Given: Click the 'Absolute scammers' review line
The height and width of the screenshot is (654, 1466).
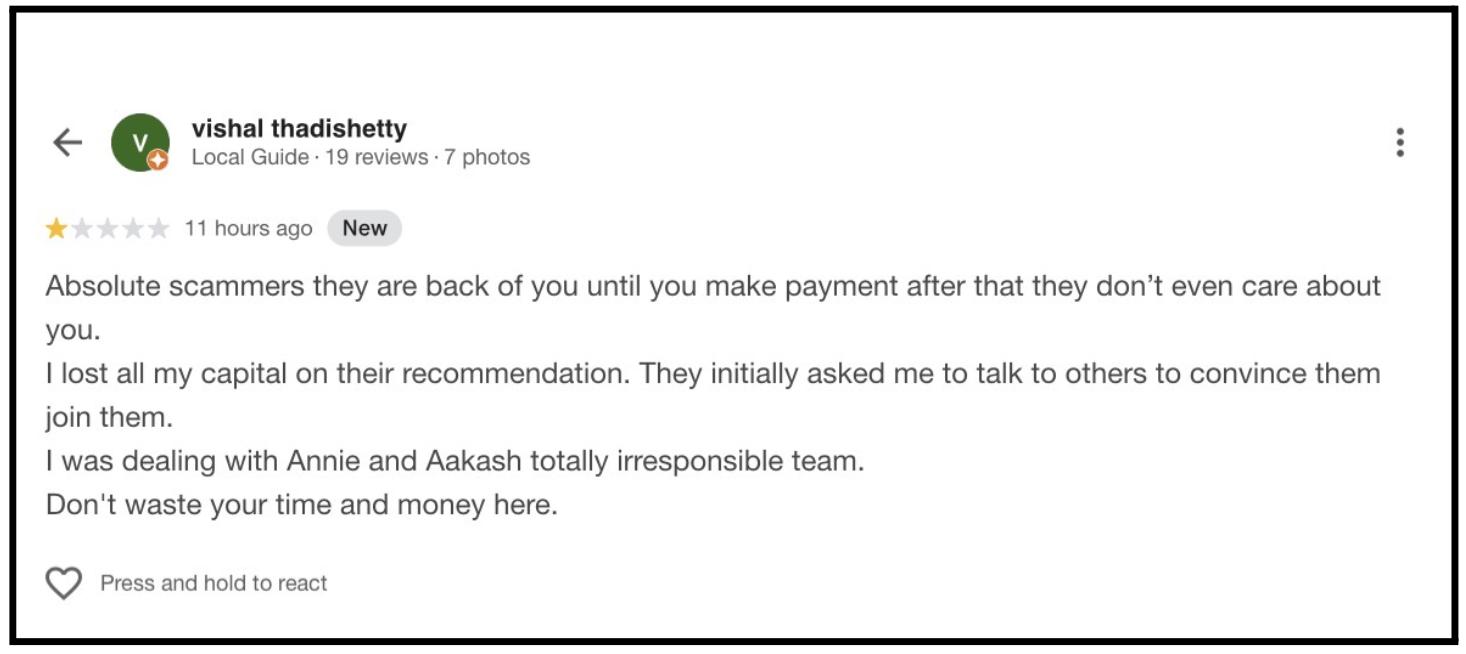Looking at the screenshot, I should 712,286.
